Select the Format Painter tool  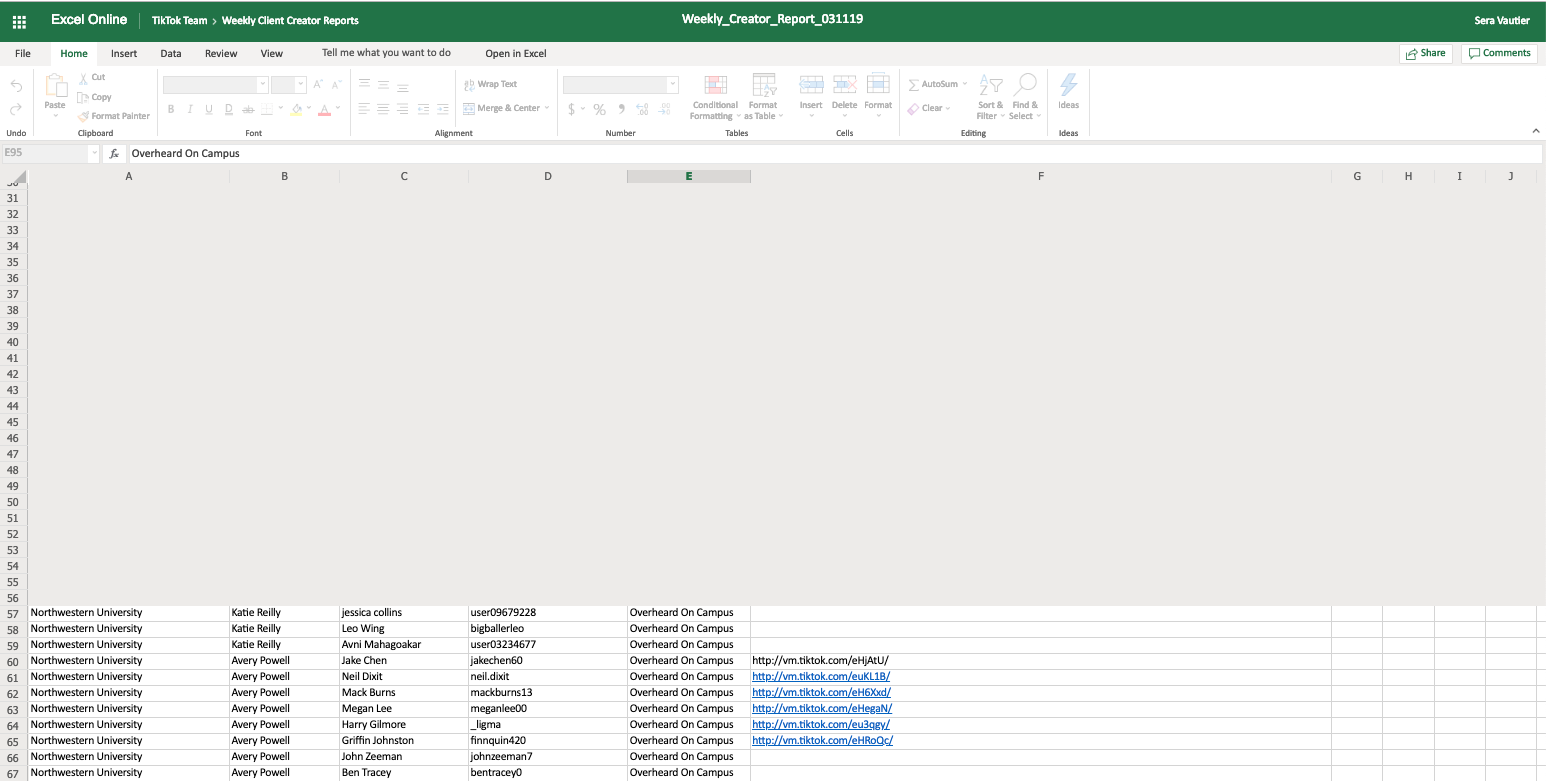114,115
